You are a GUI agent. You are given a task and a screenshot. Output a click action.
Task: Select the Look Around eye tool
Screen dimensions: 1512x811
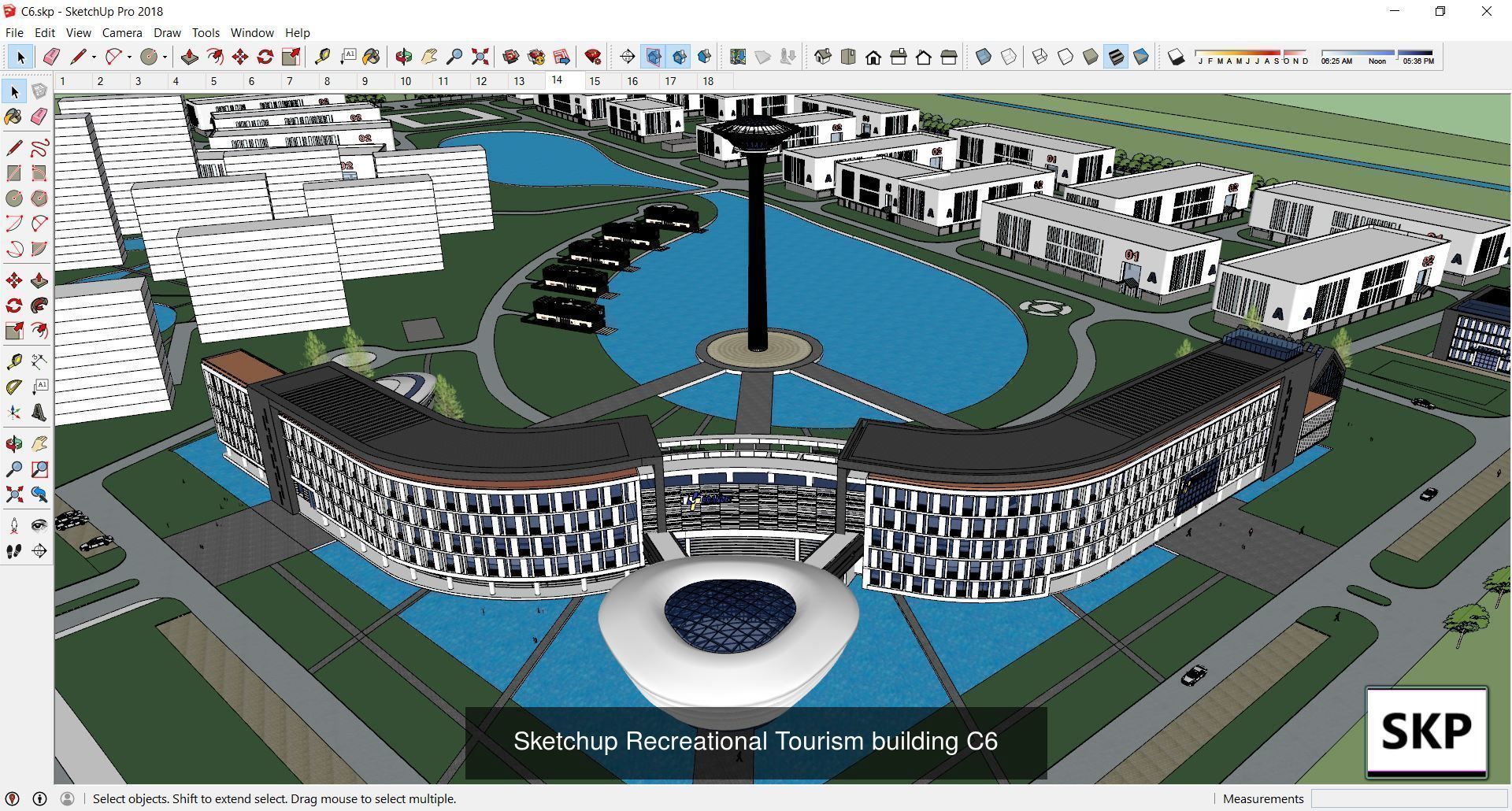[39, 525]
